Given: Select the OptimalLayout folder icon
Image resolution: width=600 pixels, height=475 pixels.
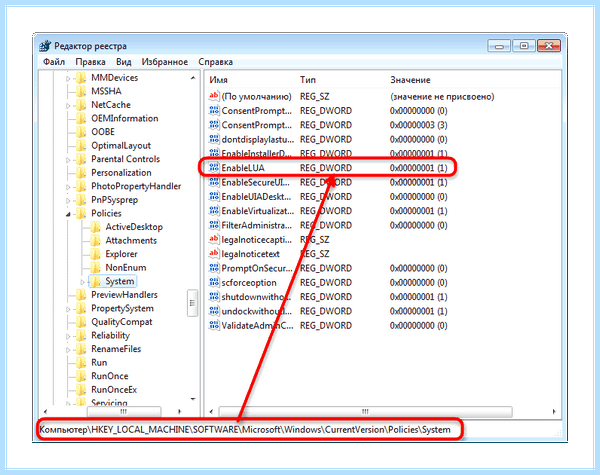Looking at the screenshot, I should pos(81,145).
